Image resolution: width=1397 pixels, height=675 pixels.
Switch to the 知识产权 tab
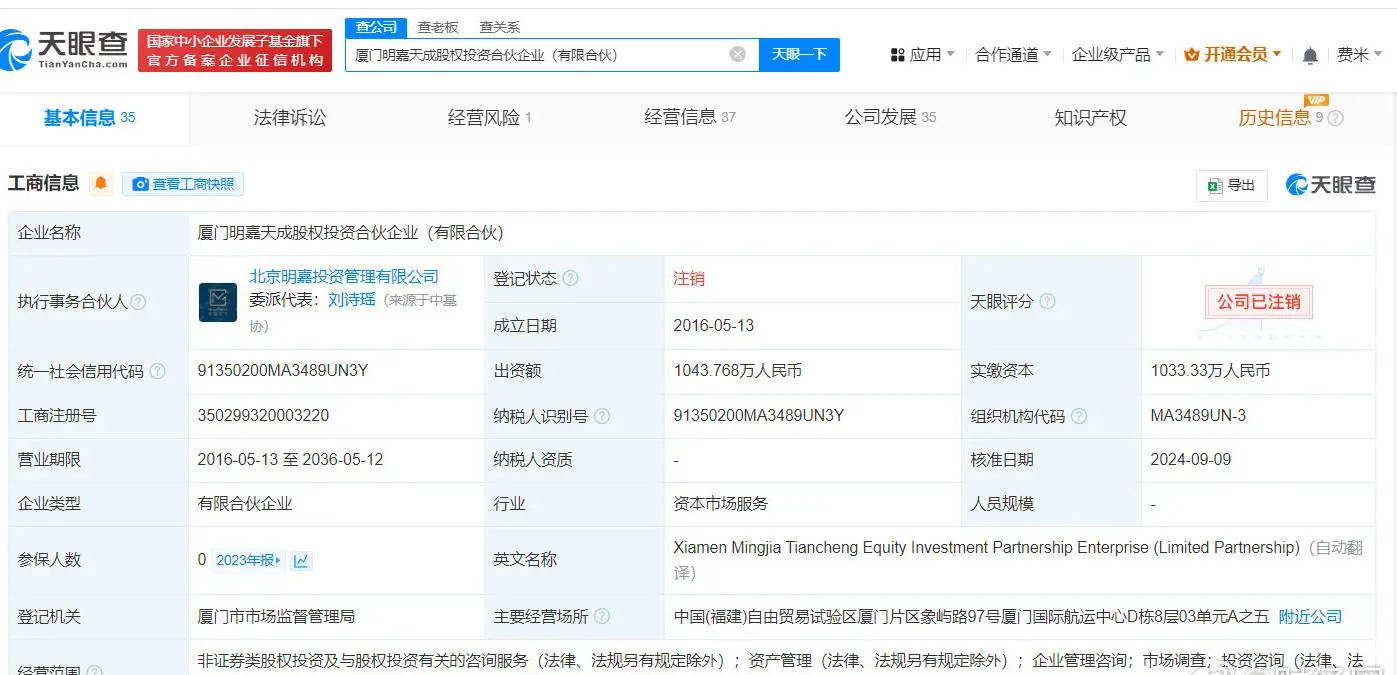click(1090, 118)
